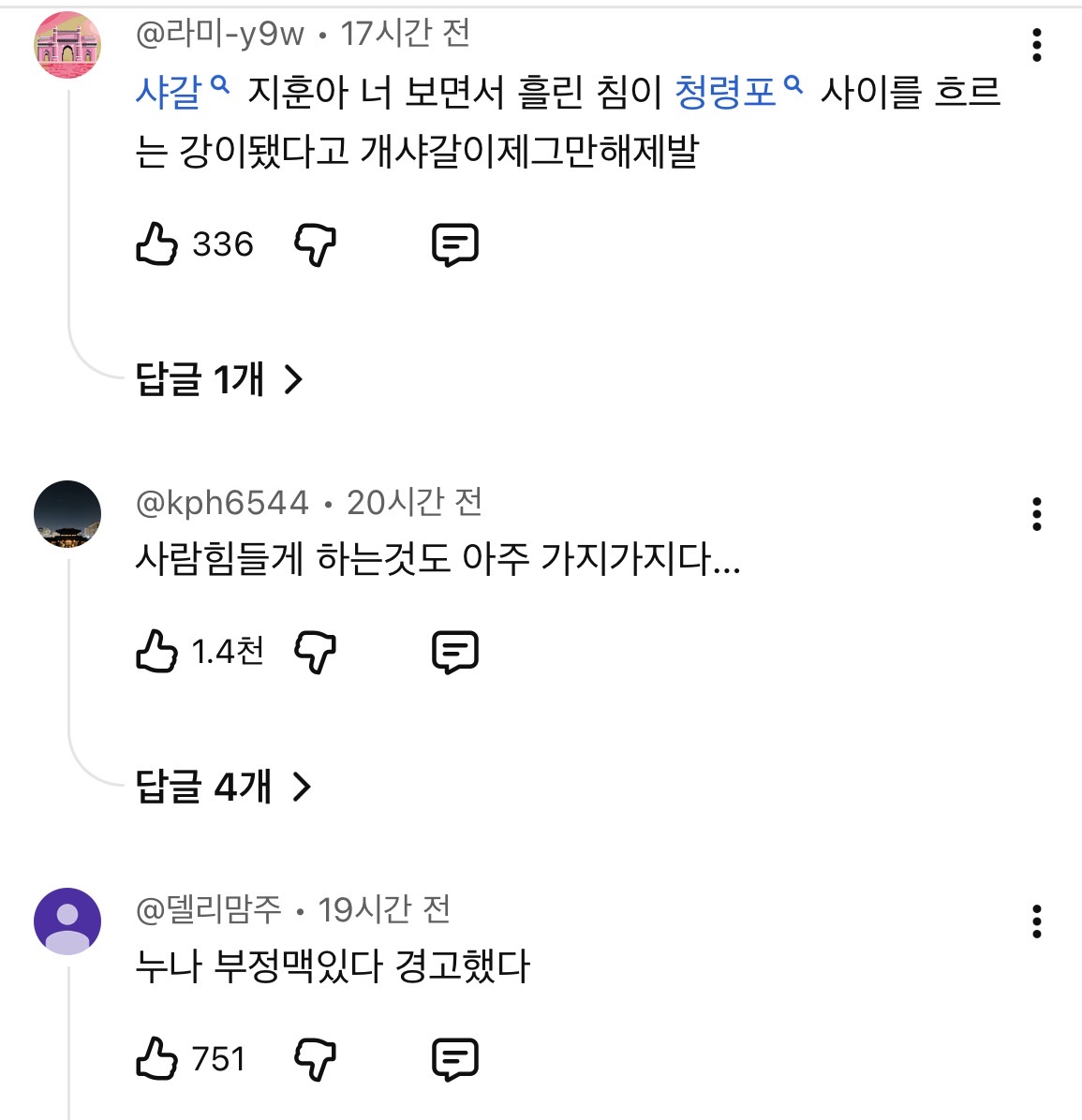
Task: Reply to the @kph6544 comment
Action: pyautogui.click(x=455, y=652)
